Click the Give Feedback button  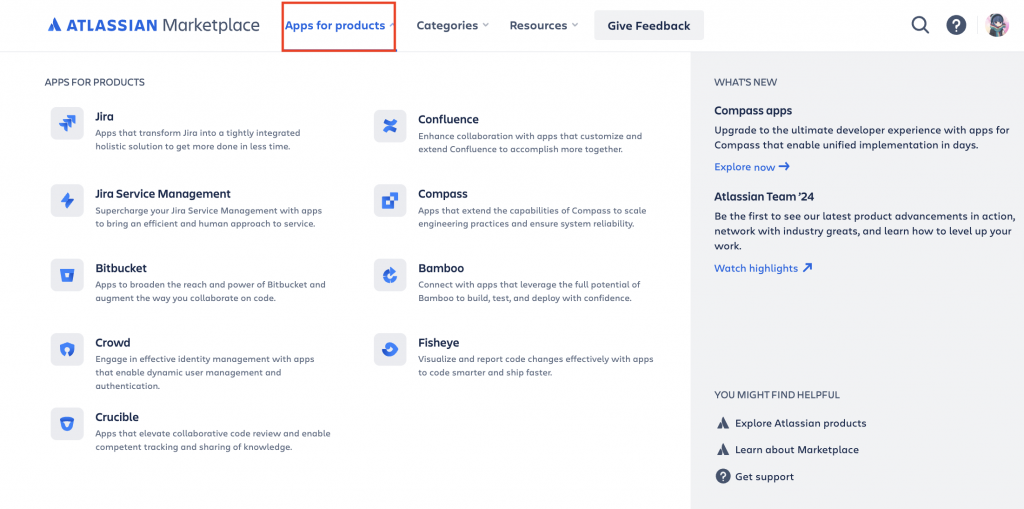click(648, 25)
